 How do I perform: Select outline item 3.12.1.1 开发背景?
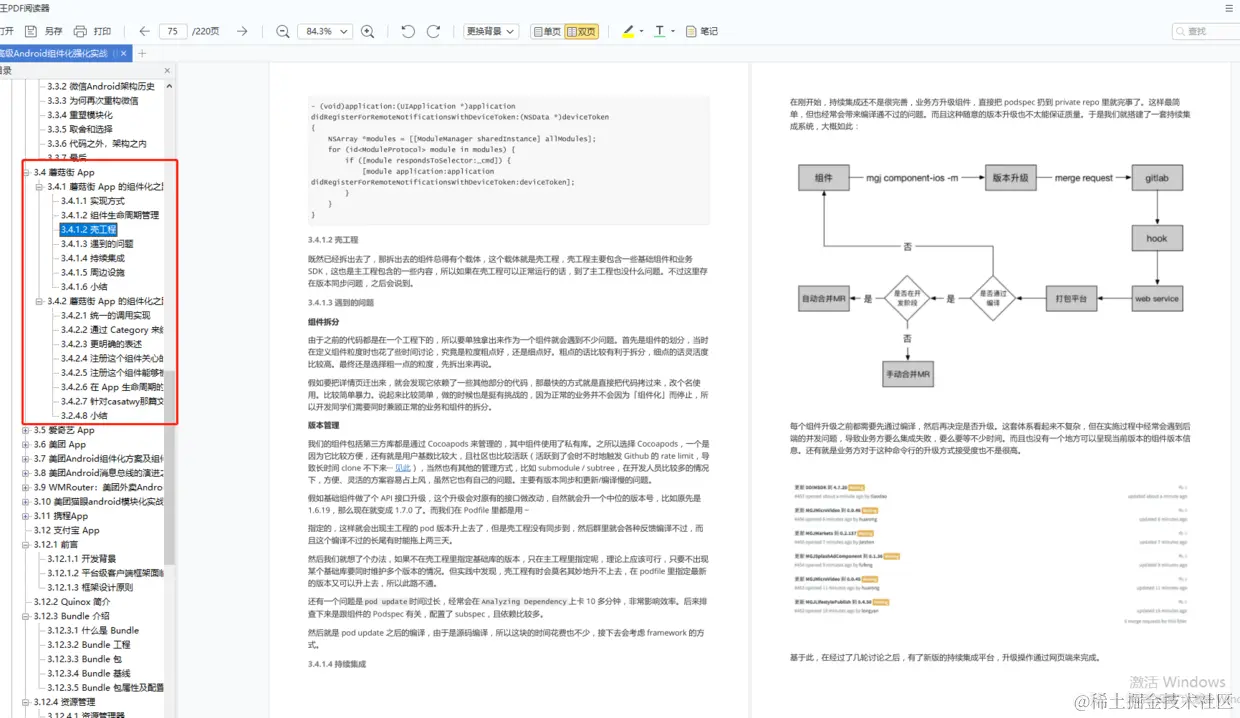(x=82, y=559)
